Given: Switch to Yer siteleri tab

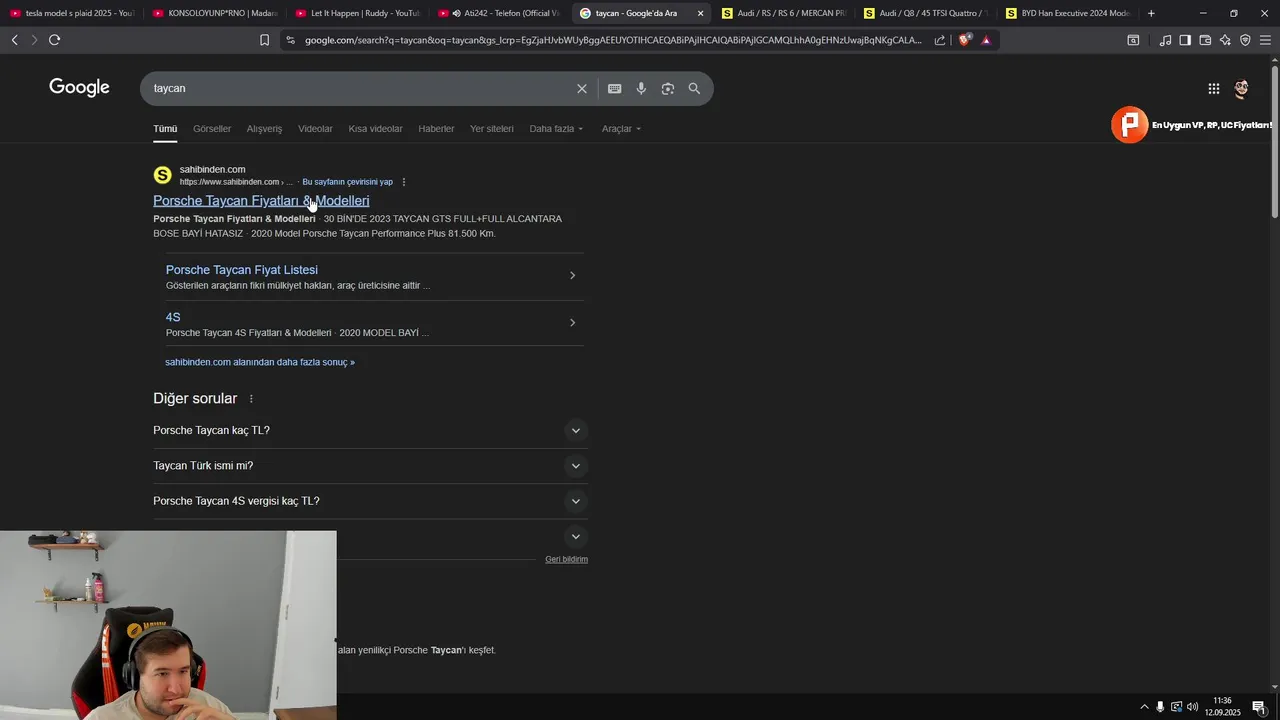Looking at the screenshot, I should (x=492, y=129).
